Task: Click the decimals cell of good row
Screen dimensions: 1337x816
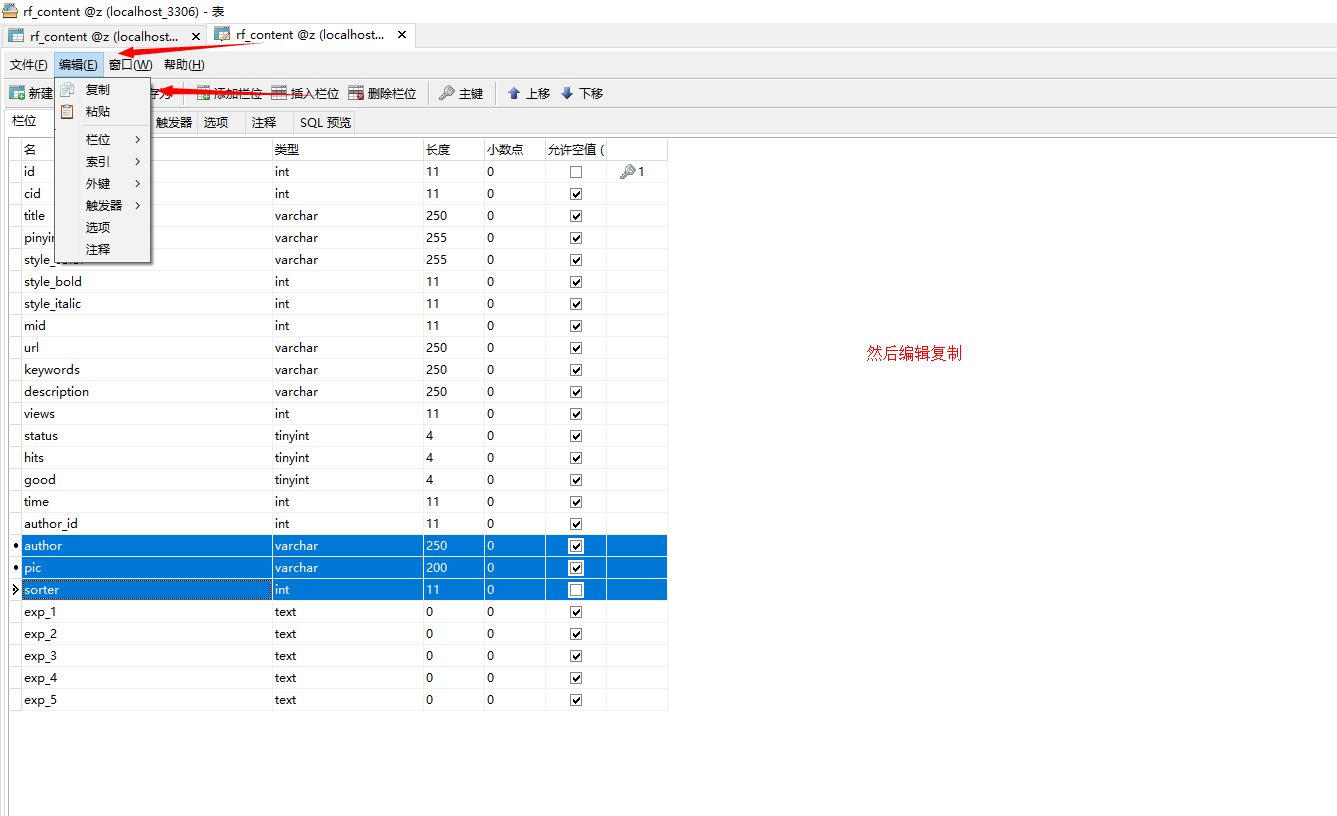Action: point(514,480)
